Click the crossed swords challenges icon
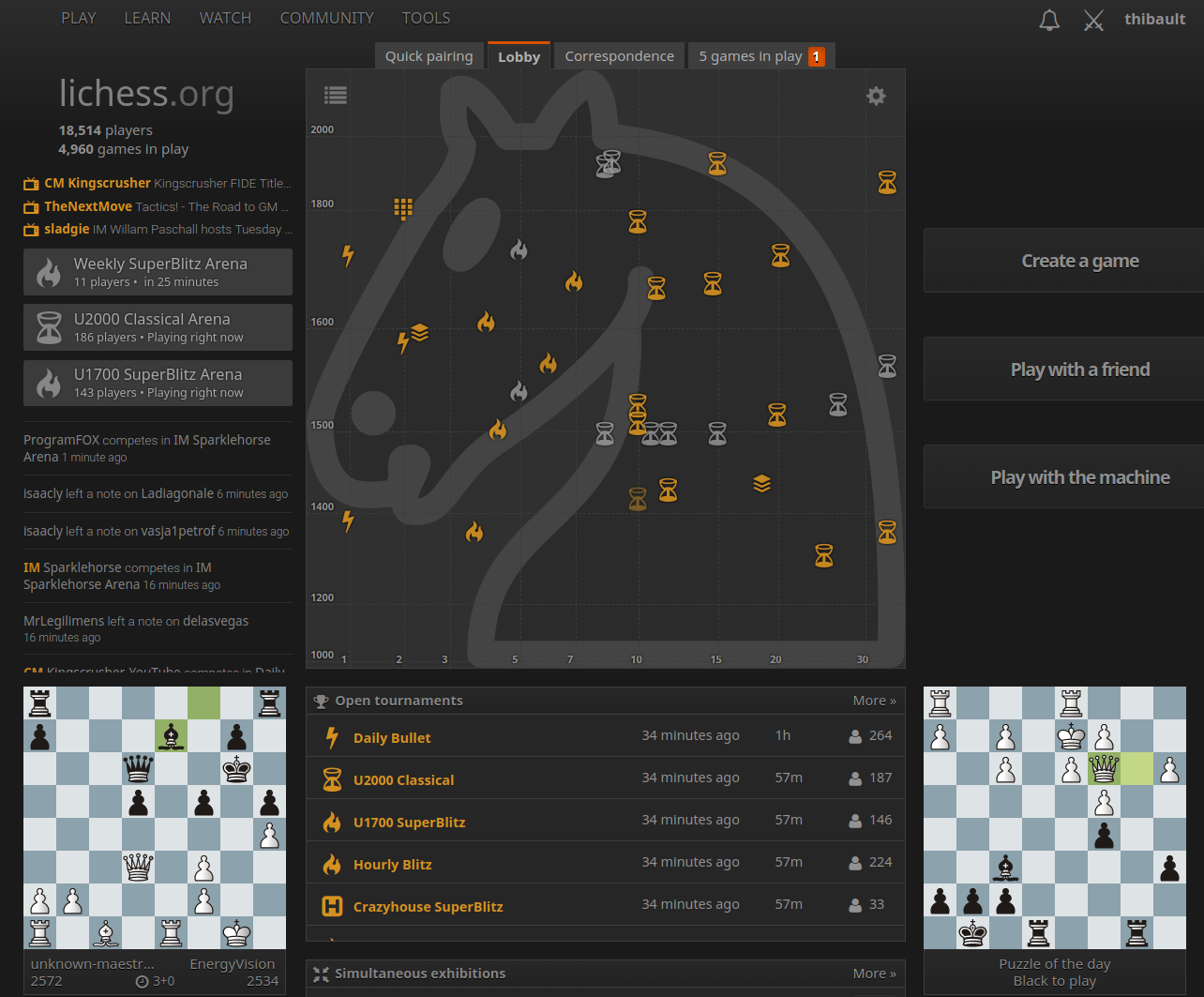1204x997 pixels. tap(1093, 21)
